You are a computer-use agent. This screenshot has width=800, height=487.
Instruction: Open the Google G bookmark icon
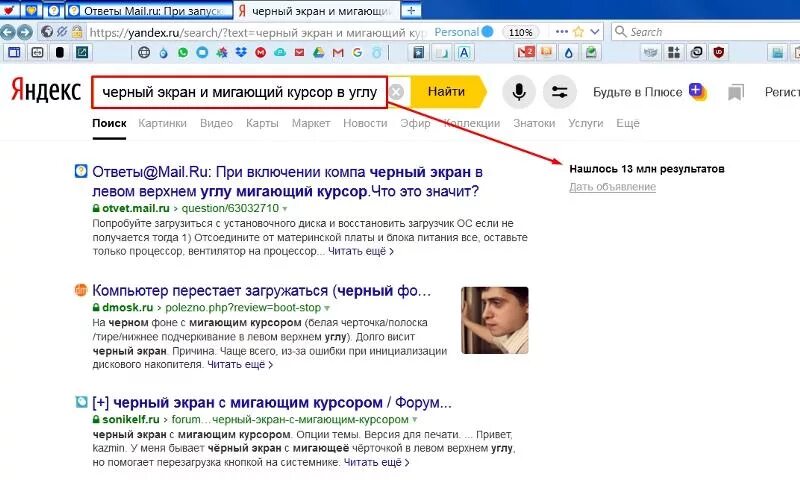pos(357,52)
